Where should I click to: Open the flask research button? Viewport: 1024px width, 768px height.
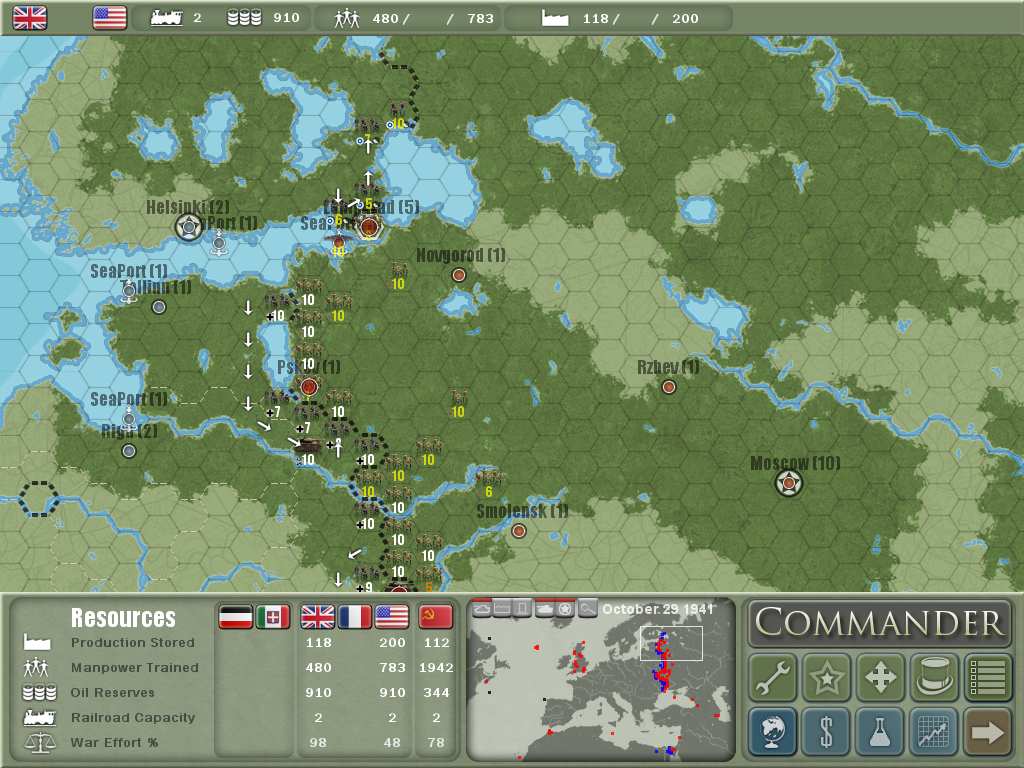[x=880, y=731]
